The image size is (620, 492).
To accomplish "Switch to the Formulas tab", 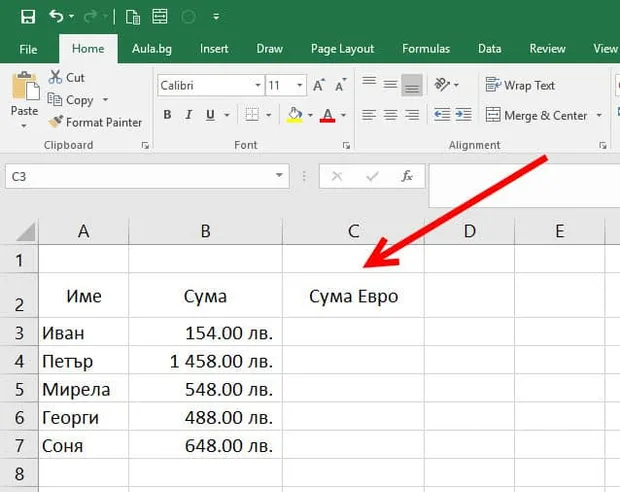I will 426,49.
